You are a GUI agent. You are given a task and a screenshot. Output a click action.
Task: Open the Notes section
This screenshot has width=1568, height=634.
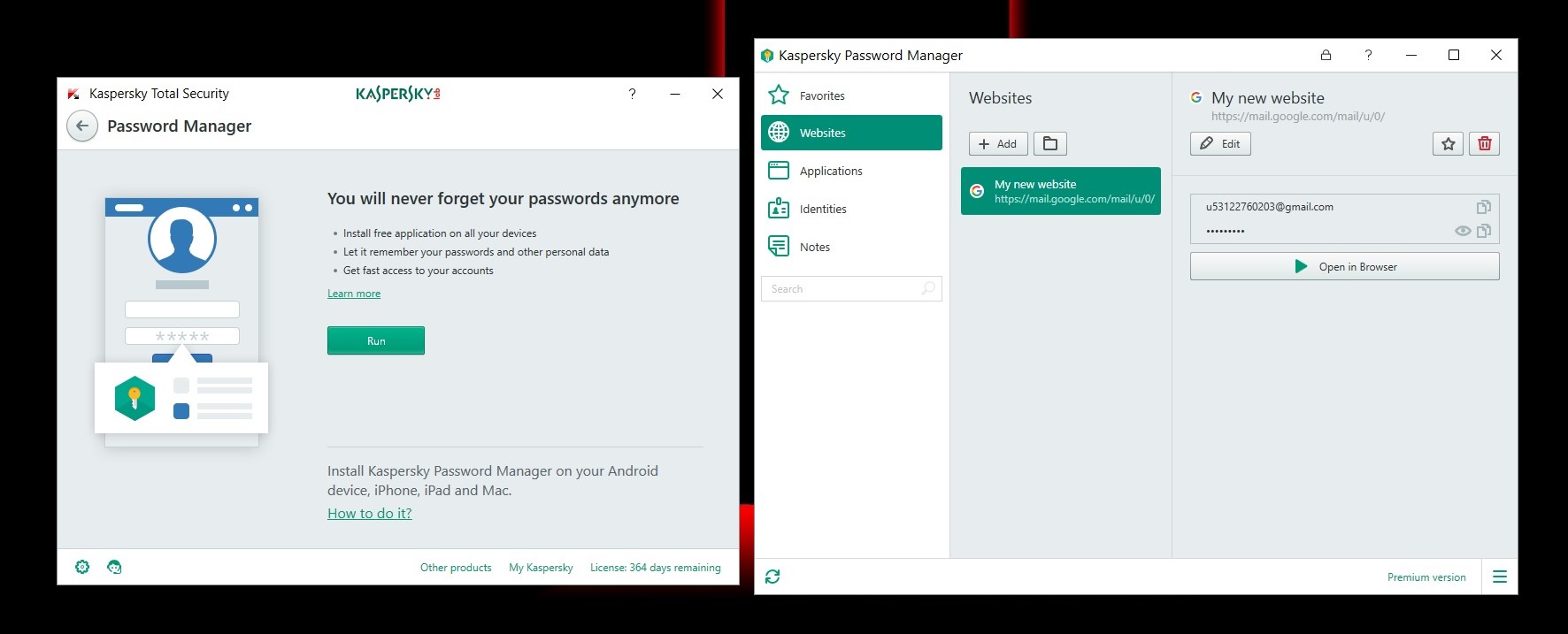pos(851,247)
